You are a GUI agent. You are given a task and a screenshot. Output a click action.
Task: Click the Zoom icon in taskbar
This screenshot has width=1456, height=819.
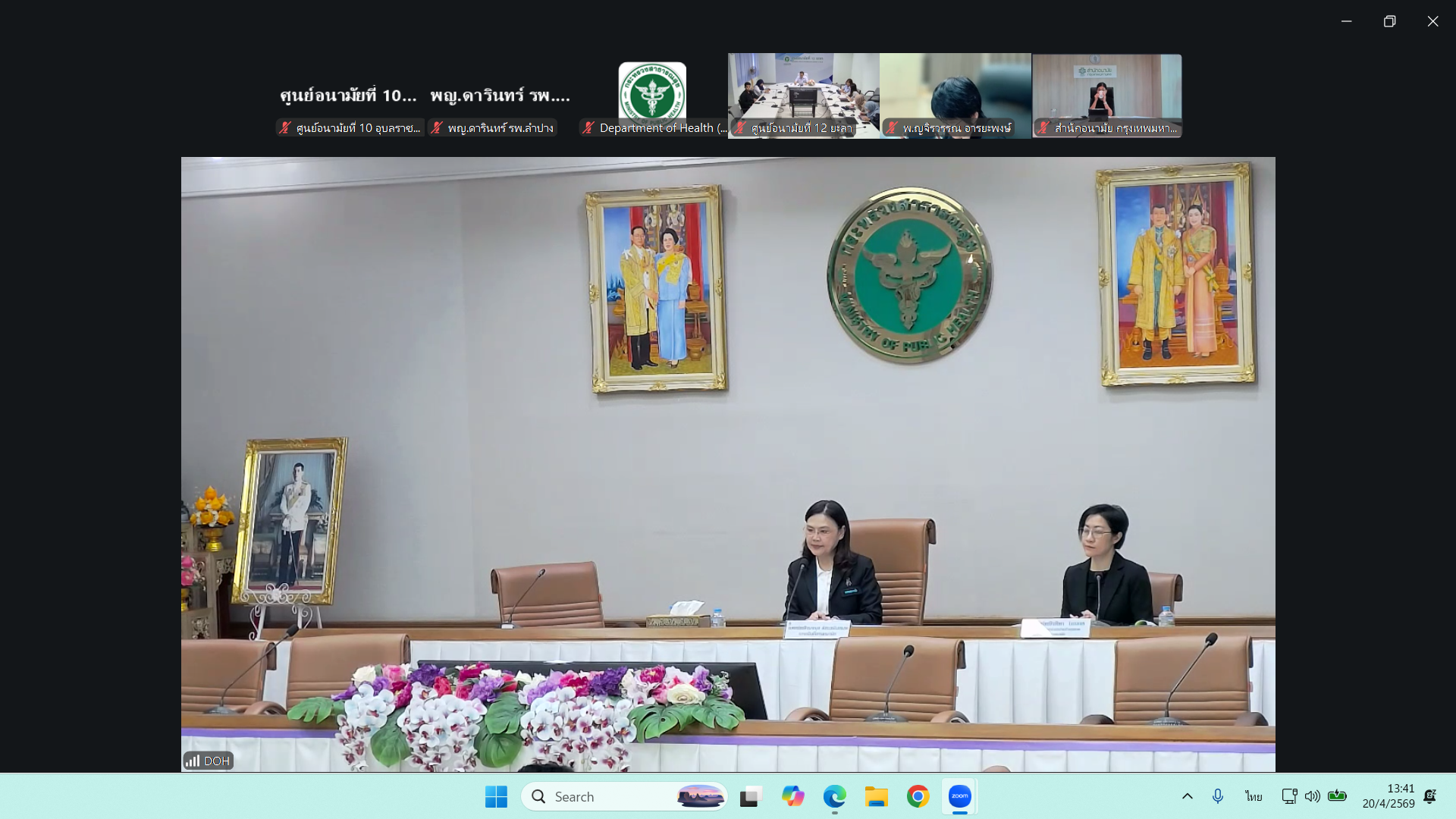point(959,796)
